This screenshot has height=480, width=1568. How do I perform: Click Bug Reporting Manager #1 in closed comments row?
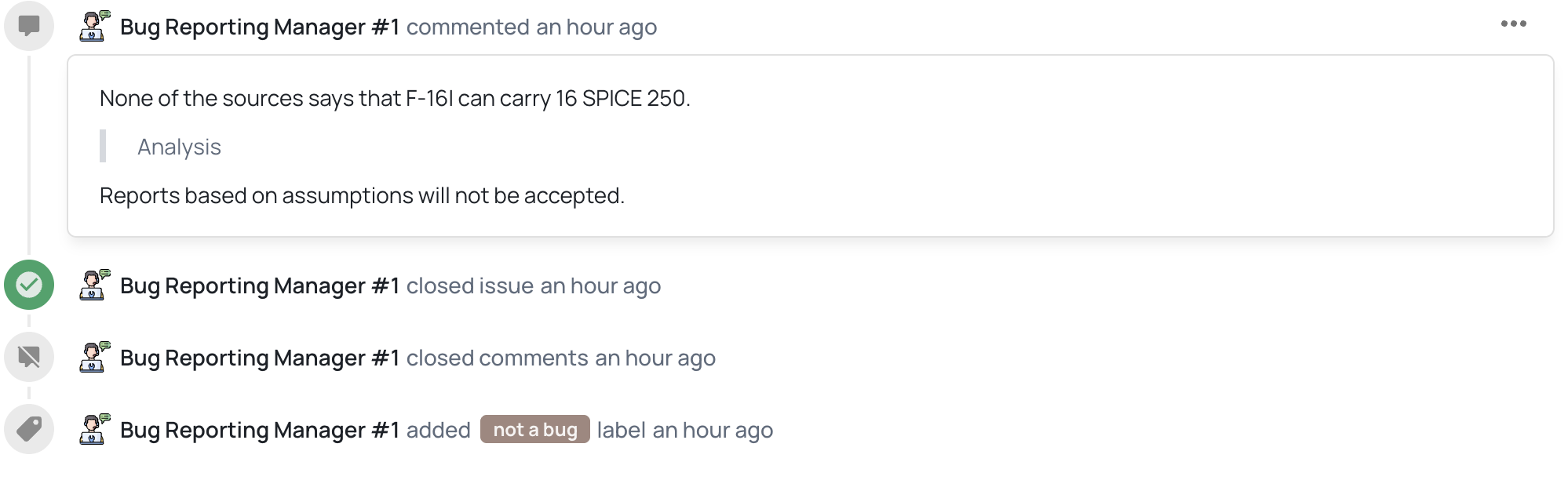click(x=260, y=358)
